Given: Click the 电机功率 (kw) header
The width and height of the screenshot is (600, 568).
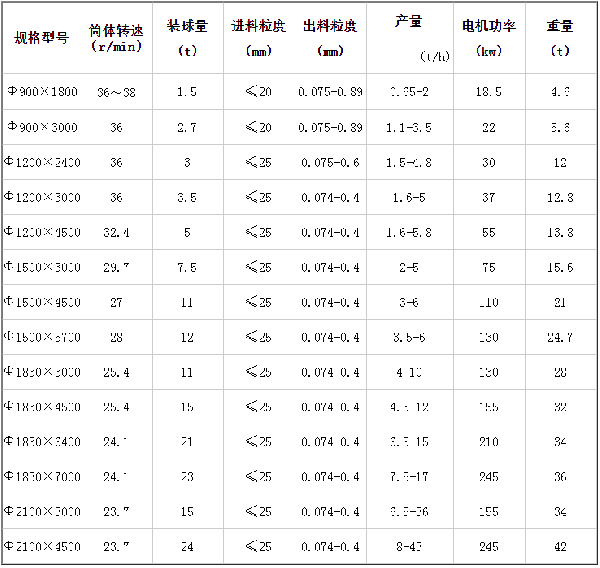Looking at the screenshot, I should (489, 38).
